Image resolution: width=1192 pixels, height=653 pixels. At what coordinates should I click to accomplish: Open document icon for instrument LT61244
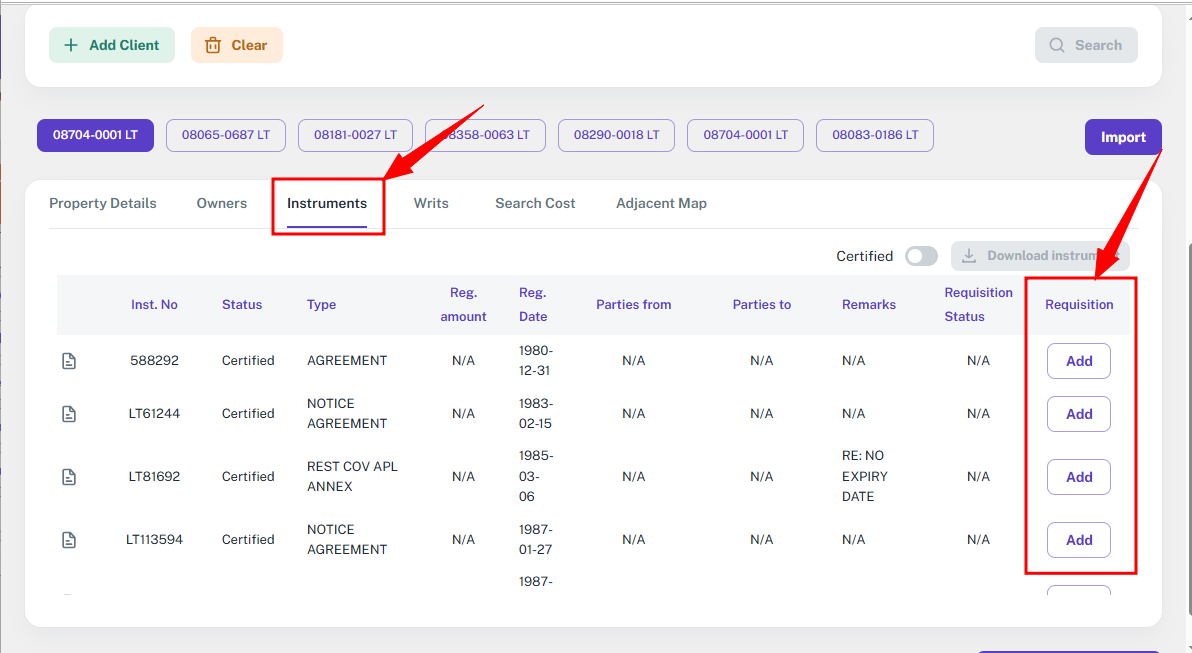(x=69, y=414)
